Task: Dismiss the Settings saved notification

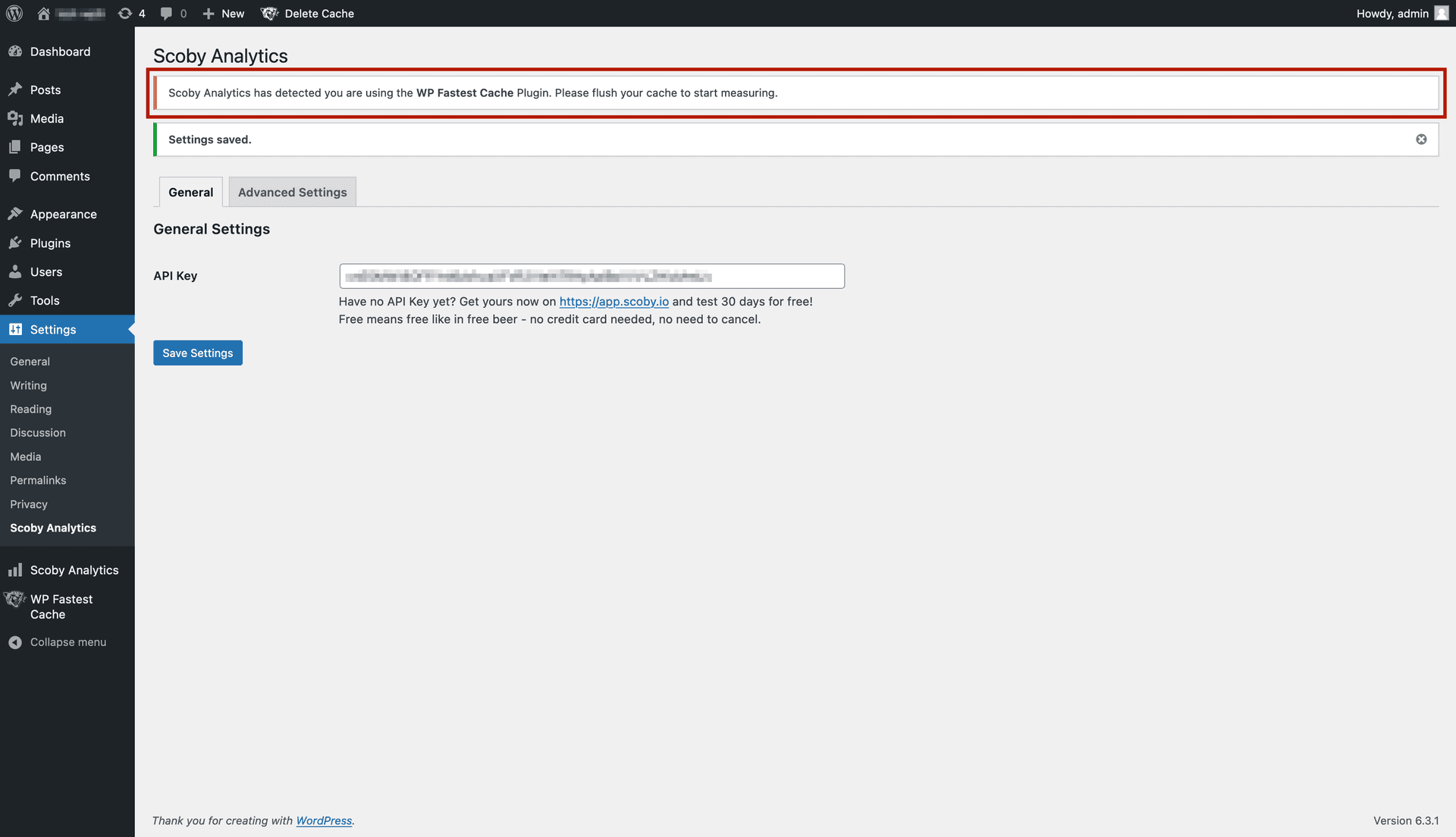Action: coord(1421,139)
